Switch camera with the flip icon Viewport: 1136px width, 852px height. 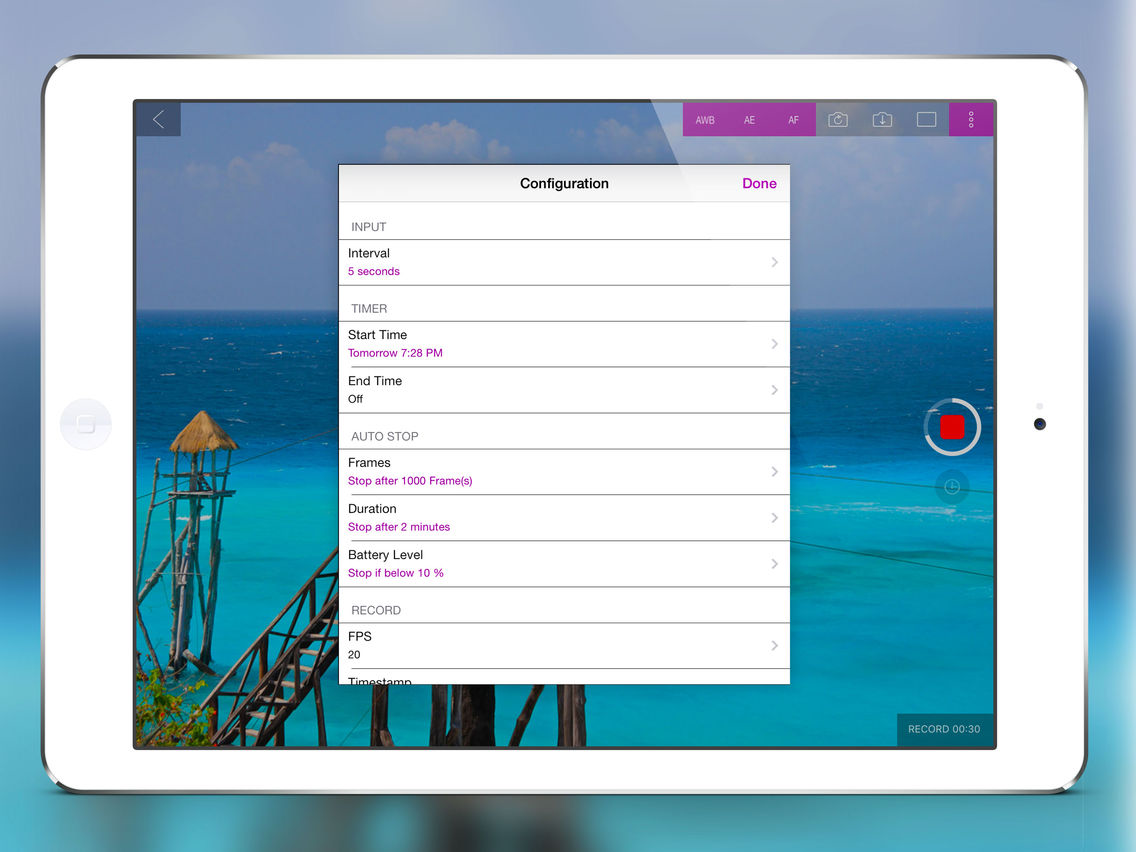pos(838,120)
